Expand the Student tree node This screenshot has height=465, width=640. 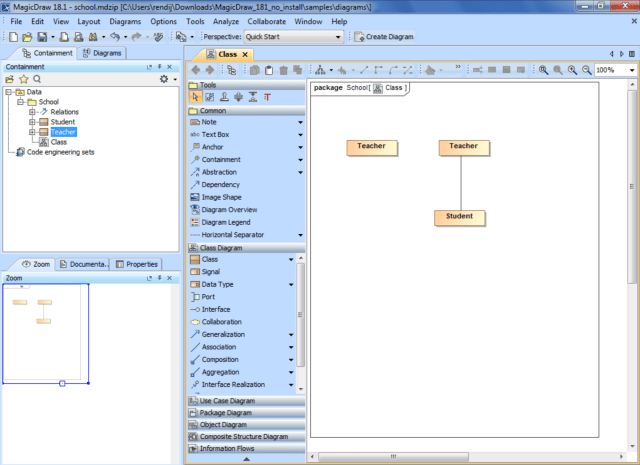pos(32,122)
